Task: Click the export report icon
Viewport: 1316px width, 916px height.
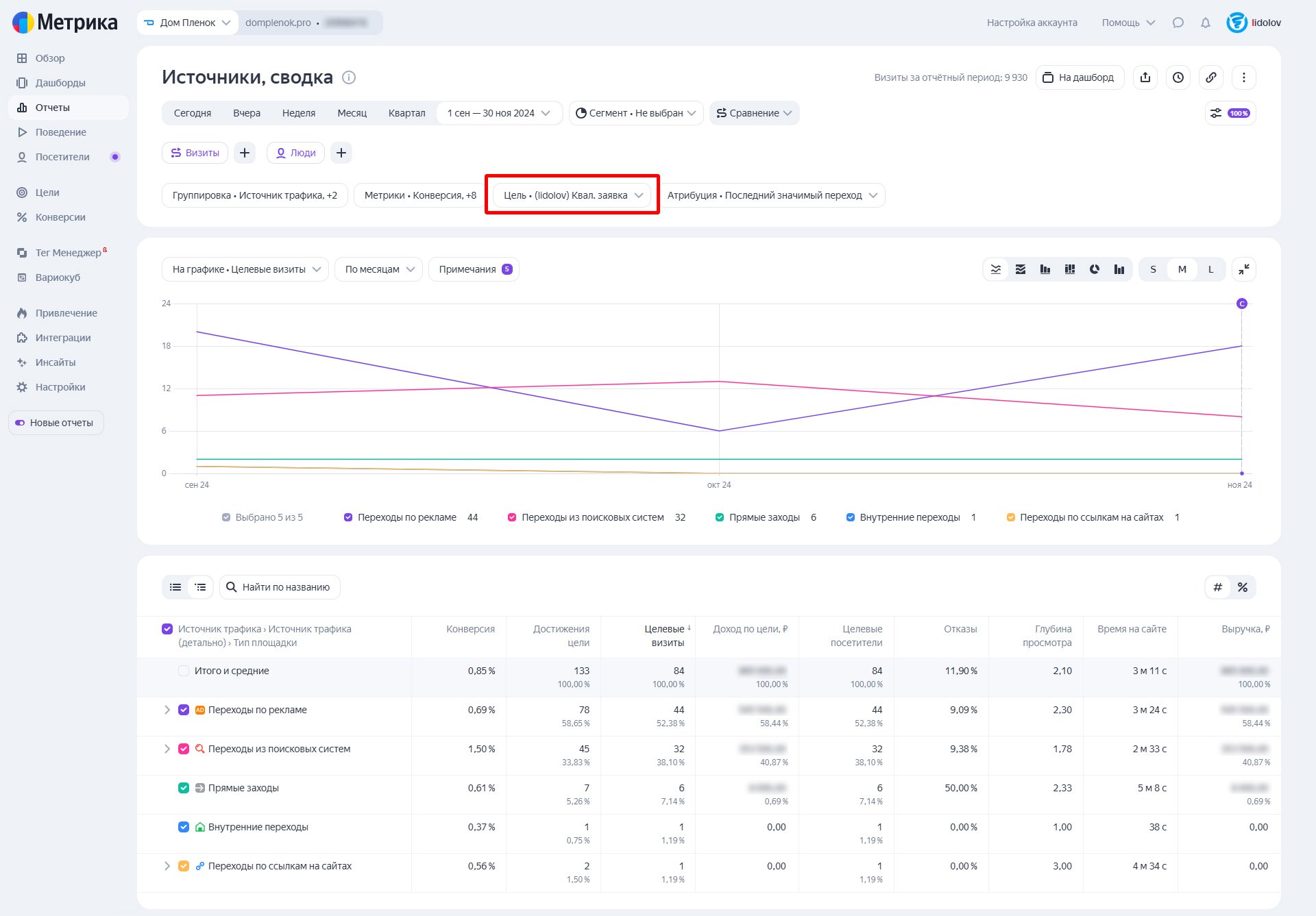Action: 1145,77
